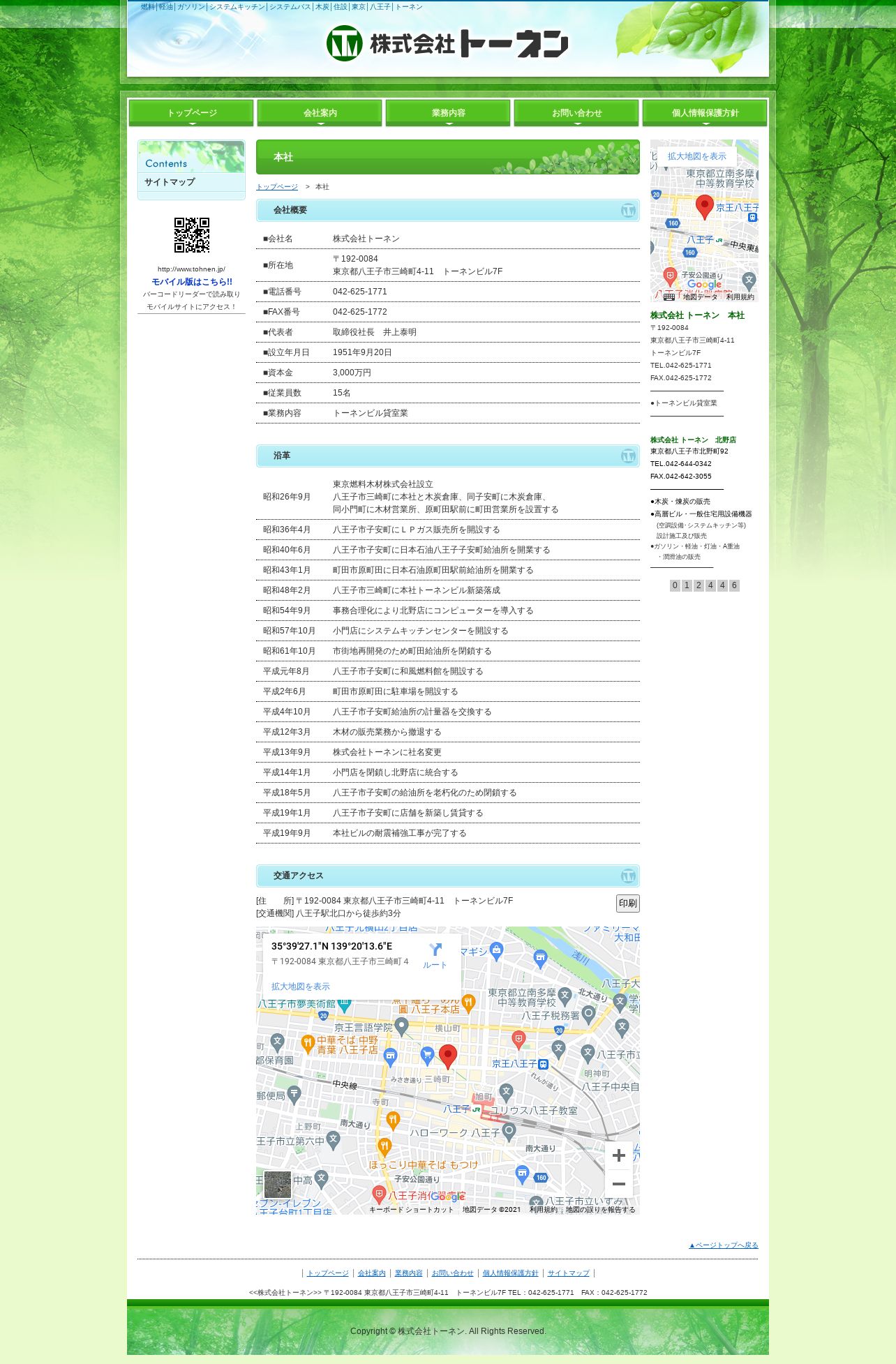
Task: Click 利用規約 on large map footer
Action: click(543, 1210)
